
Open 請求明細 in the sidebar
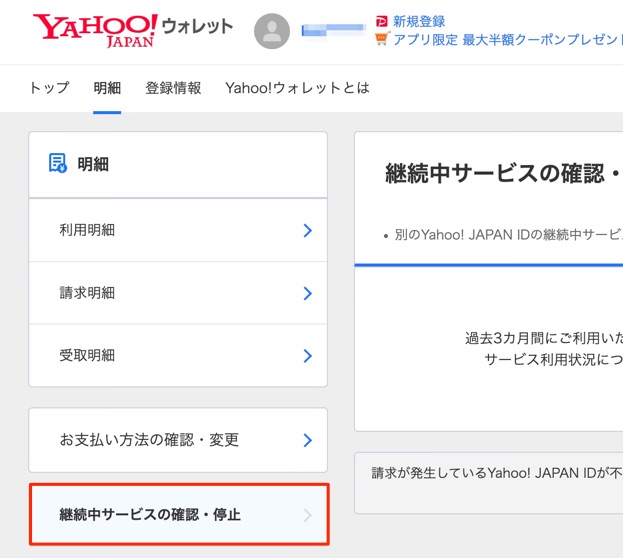[x=178, y=293]
